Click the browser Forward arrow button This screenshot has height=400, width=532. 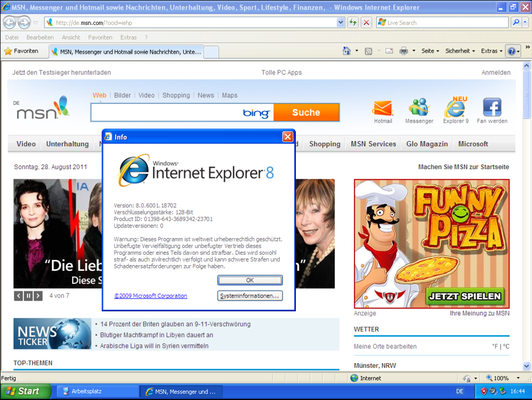pyautogui.click(x=24, y=23)
